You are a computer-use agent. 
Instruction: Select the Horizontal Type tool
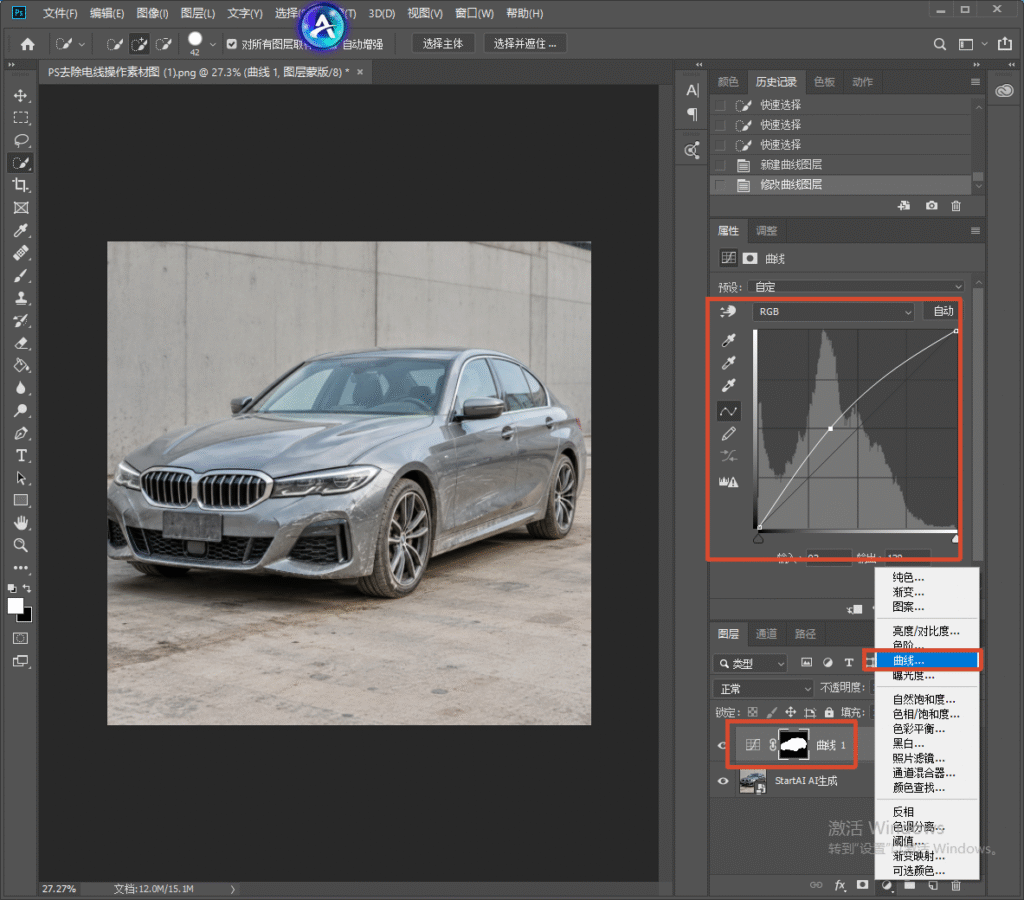point(21,455)
